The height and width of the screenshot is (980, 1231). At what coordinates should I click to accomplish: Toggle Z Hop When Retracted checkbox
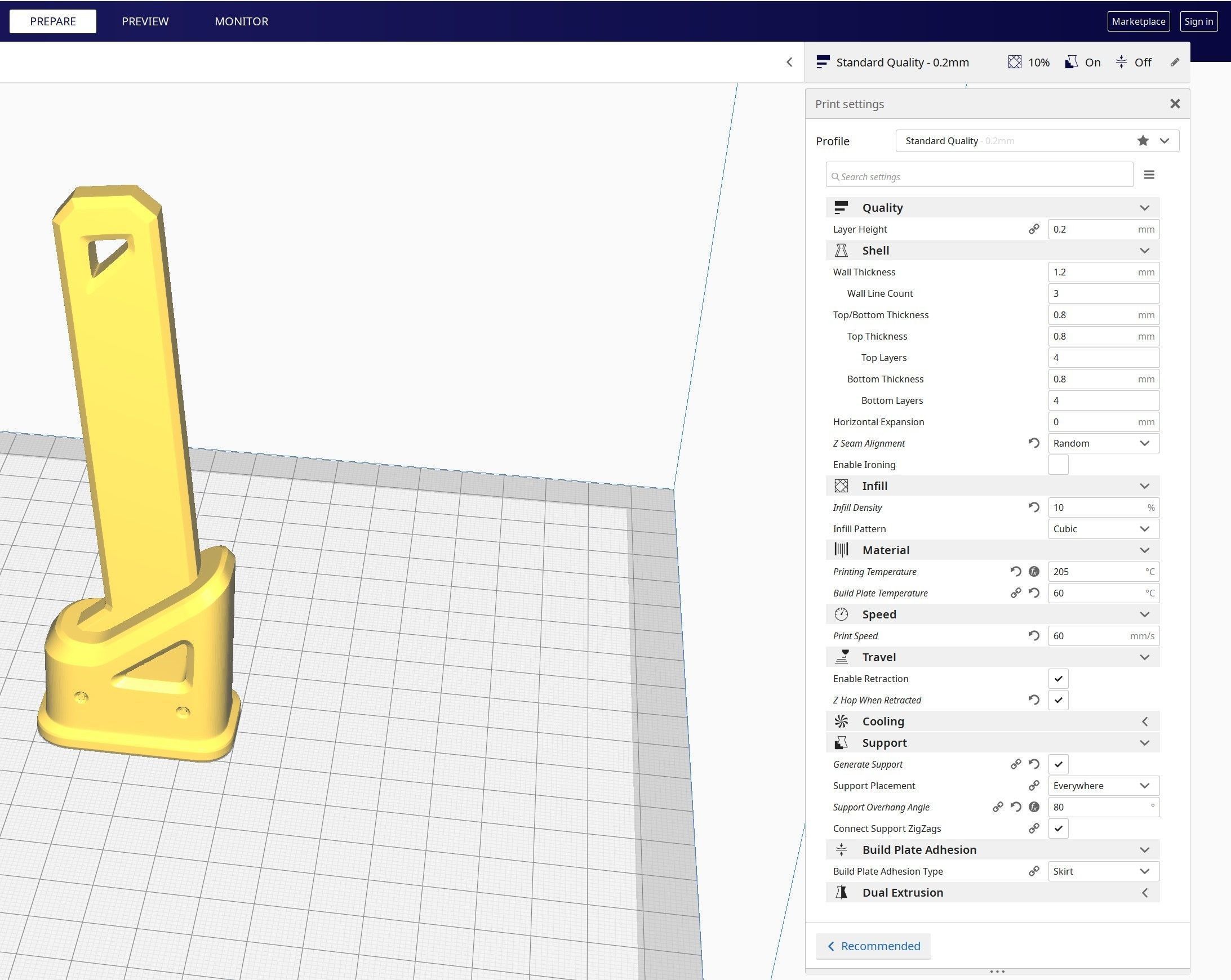tap(1058, 700)
